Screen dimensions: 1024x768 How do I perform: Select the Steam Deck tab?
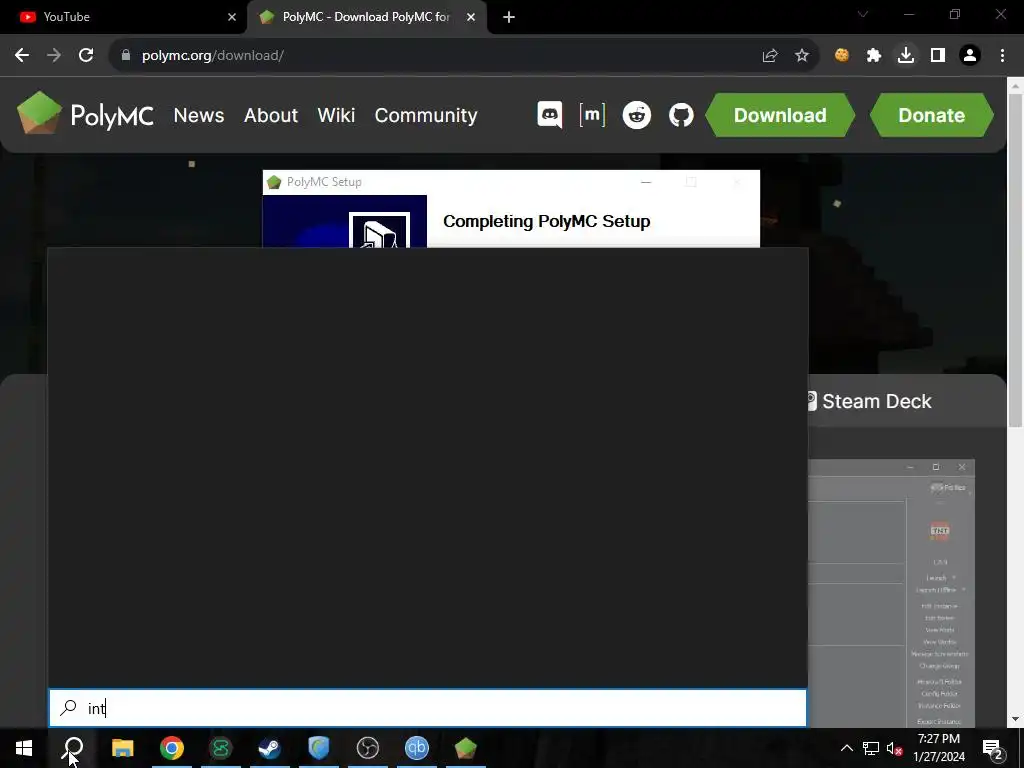click(x=870, y=401)
